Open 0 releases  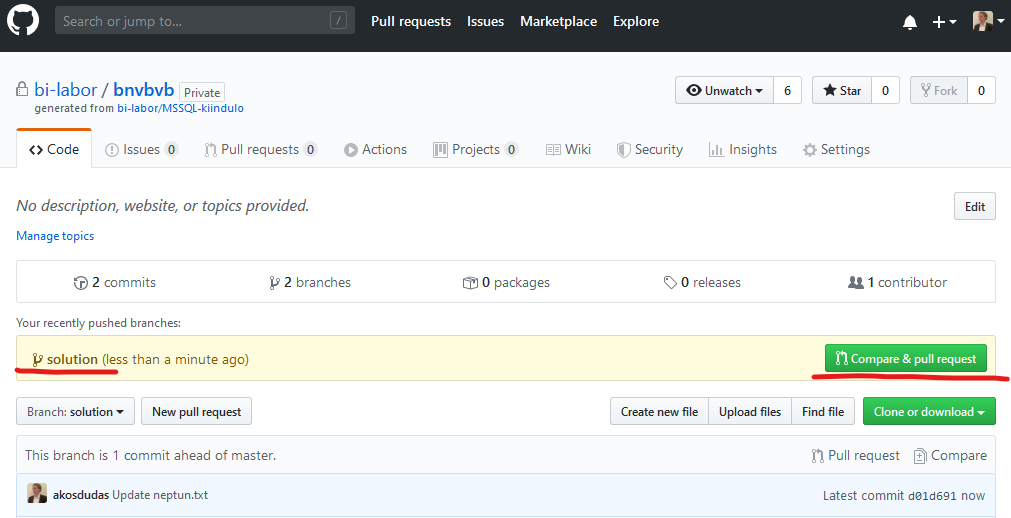(702, 282)
